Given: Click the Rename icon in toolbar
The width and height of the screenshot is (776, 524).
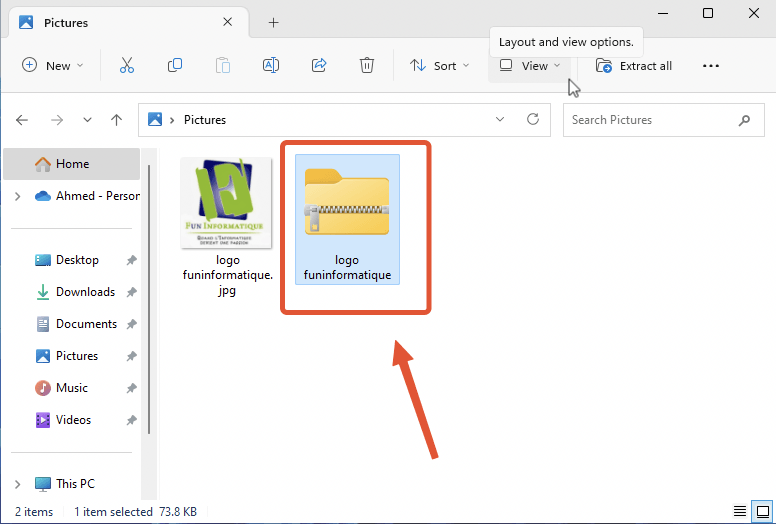Looking at the screenshot, I should coord(270,66).
